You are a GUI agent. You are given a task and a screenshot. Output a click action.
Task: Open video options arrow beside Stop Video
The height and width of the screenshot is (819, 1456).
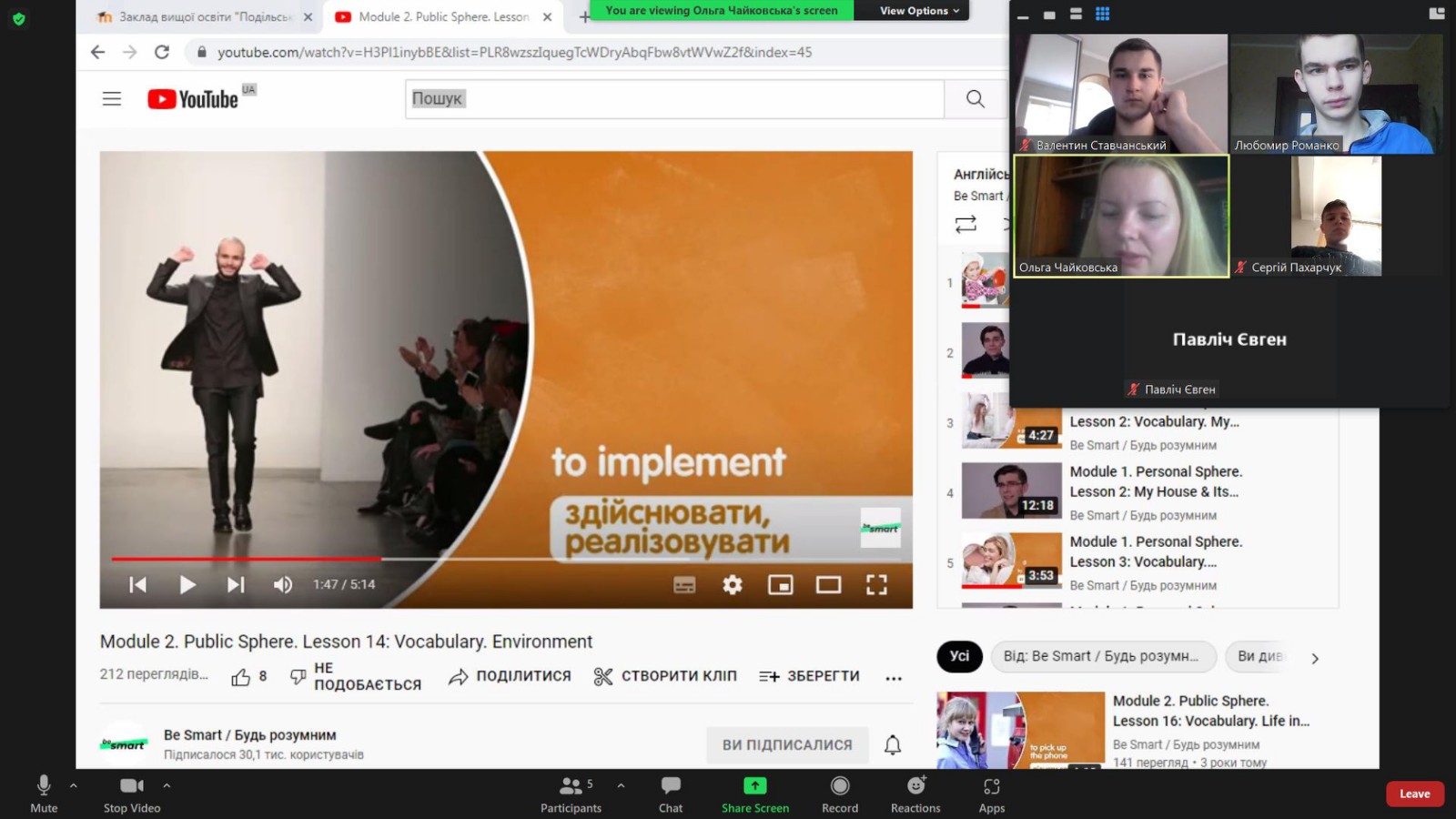coord(167,785)
